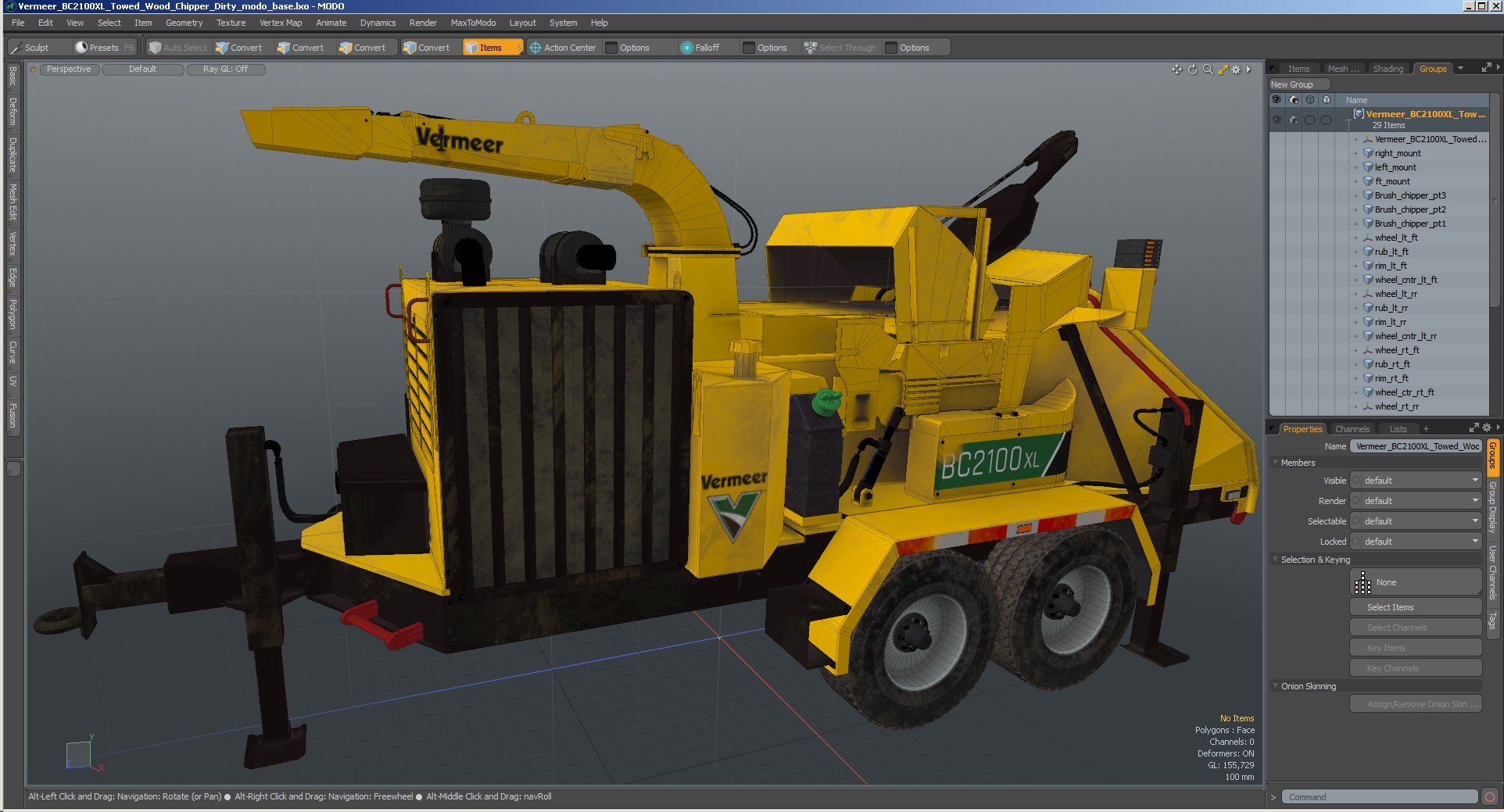Click the record button beside Command field
The image size is (1504, 812).
point(1490,797)
